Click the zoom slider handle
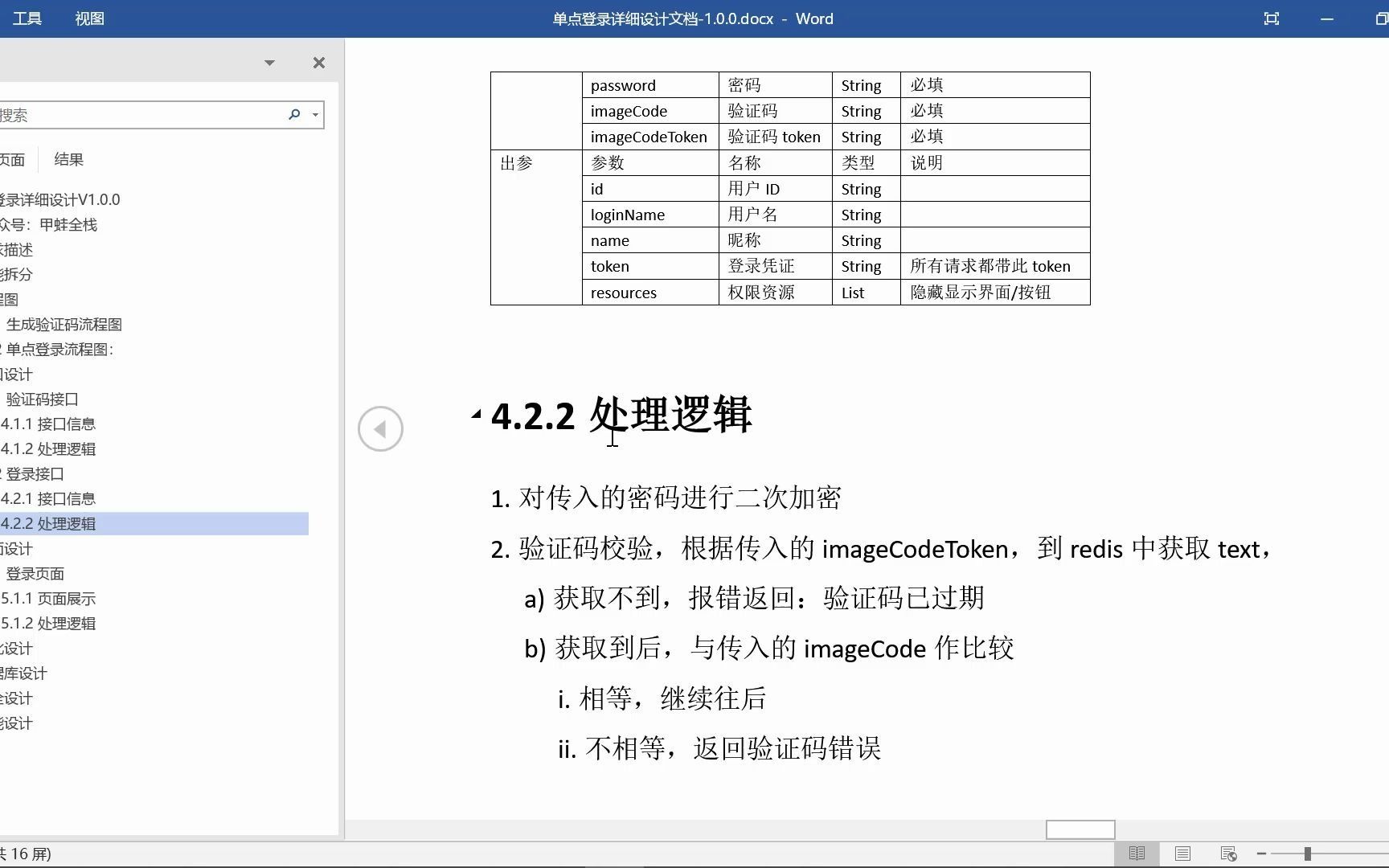Screen dimensions: 1389x868 [1308, 854]
